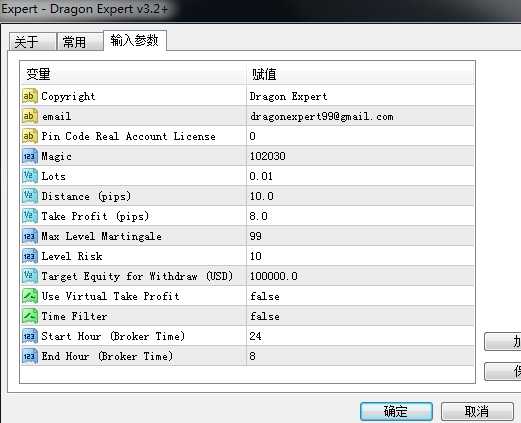Click the integer icon beside Magic
Viewport: 521px width, 423px height.
pyautogui.click(x=29, y=156)
